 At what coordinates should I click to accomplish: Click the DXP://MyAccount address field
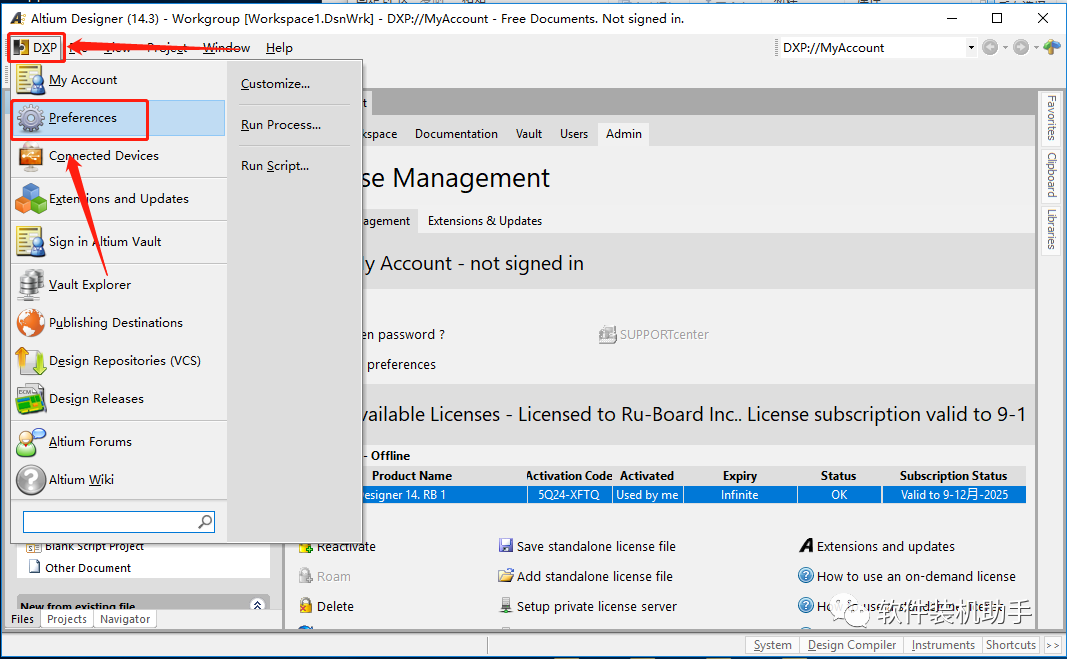pyautogui.click(x=873, y=48)
